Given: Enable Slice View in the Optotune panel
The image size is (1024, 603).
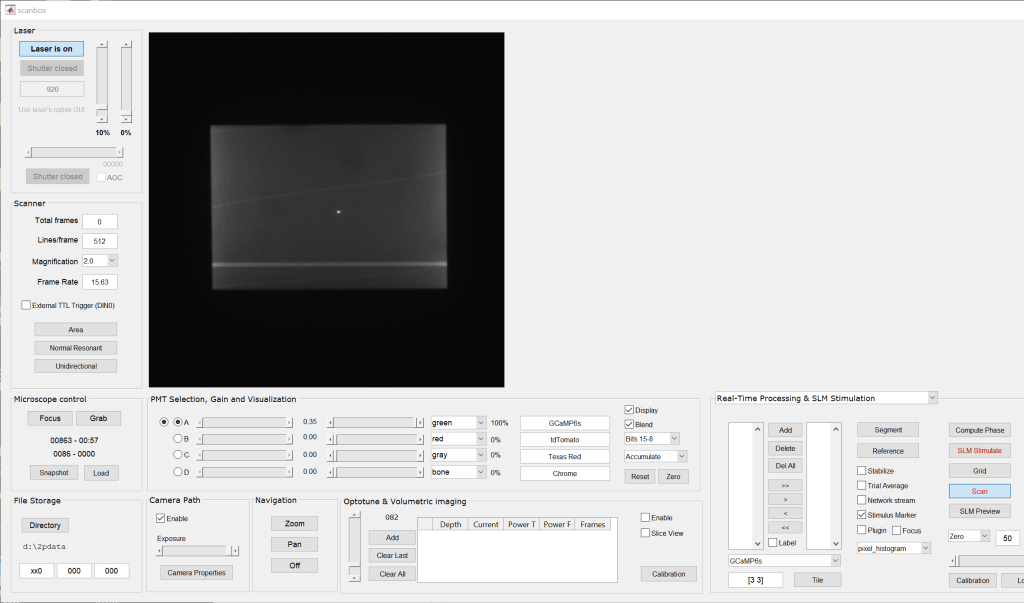Looking at the screenshot, I should [644, 533].
